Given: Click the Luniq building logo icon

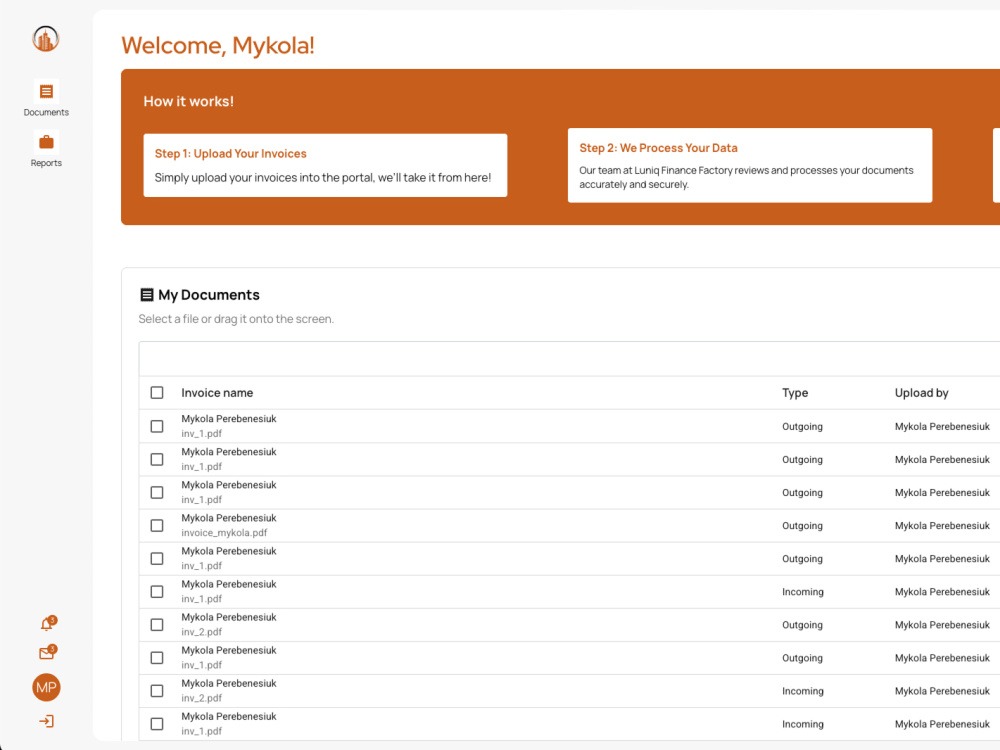Looking at the screenshot, I should pyautogui.click(x=46, y=39).
